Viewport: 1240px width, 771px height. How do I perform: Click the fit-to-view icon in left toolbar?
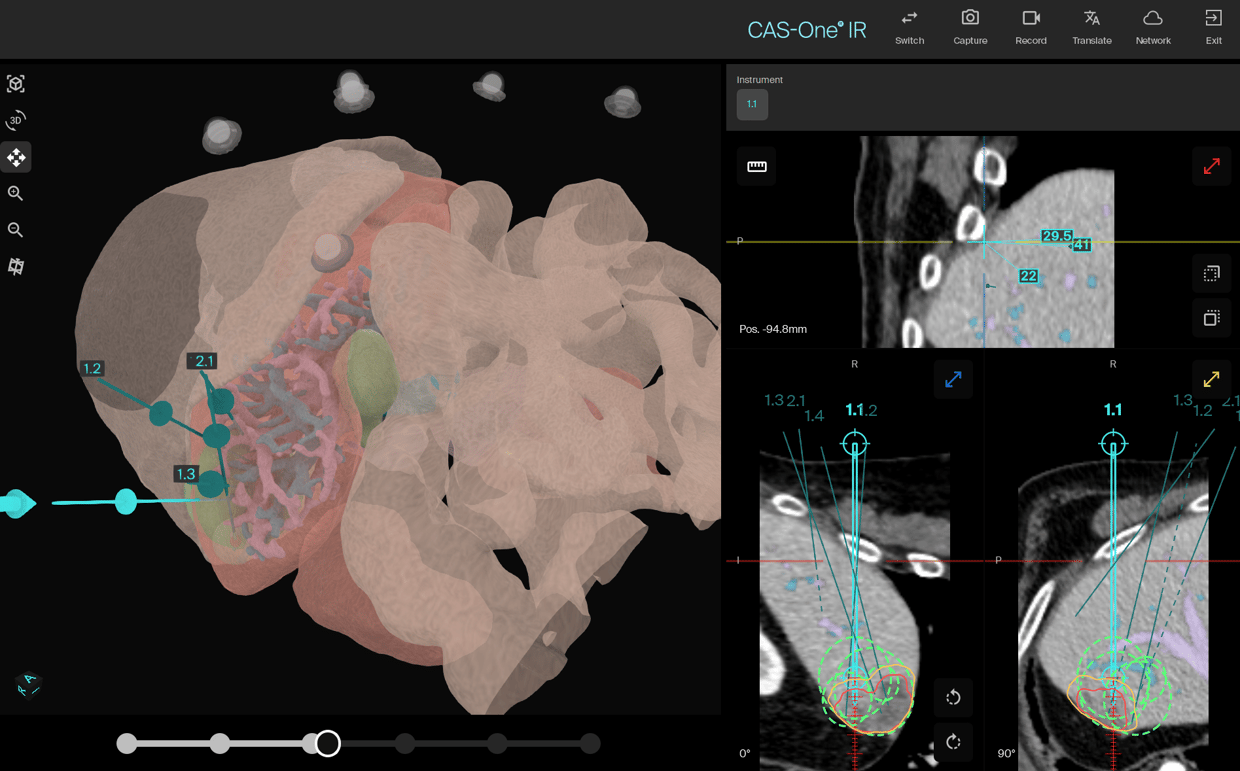(x=16, y=84)
